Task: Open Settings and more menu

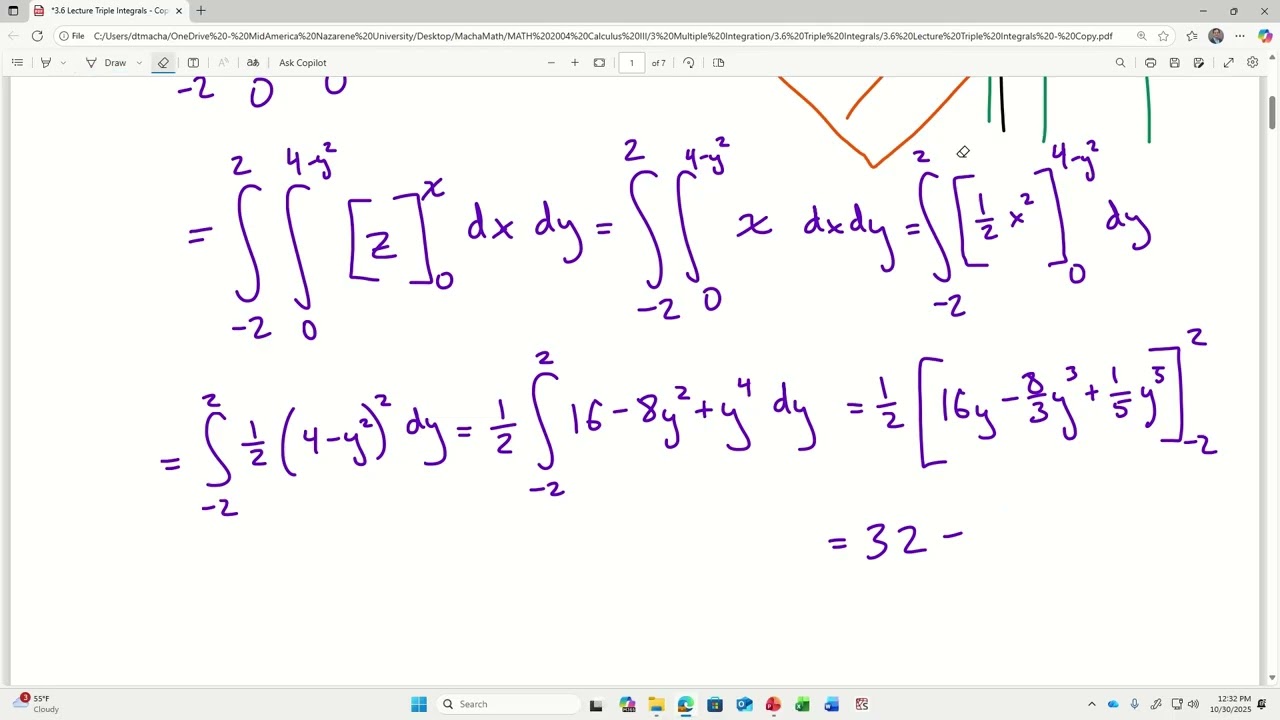Action: click(1241, 36)
